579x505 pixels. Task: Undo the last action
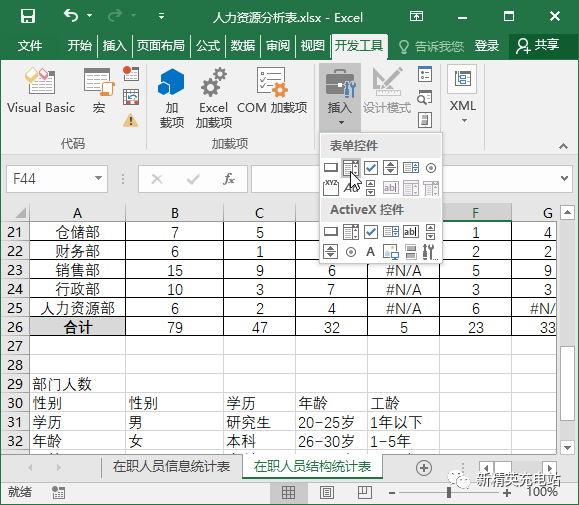pos(71,16)
